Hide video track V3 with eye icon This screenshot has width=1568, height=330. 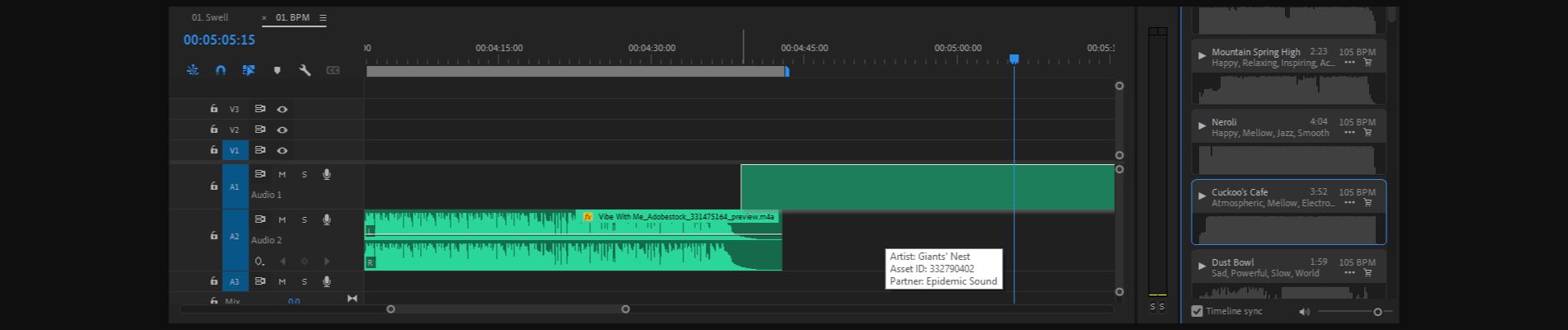282,109
